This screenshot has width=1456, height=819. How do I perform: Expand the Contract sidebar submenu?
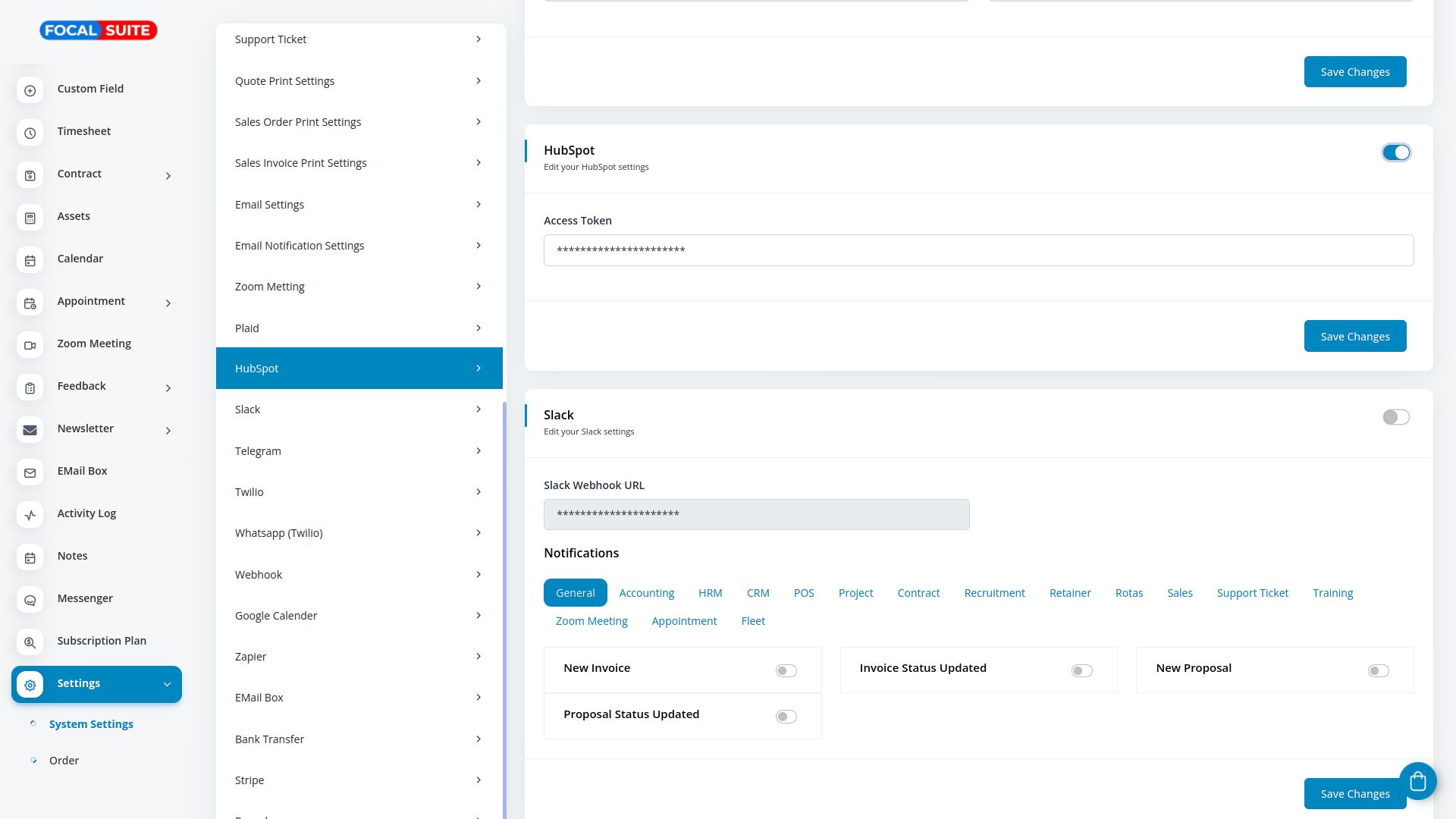pyautogui.click(x=168, y=176)
